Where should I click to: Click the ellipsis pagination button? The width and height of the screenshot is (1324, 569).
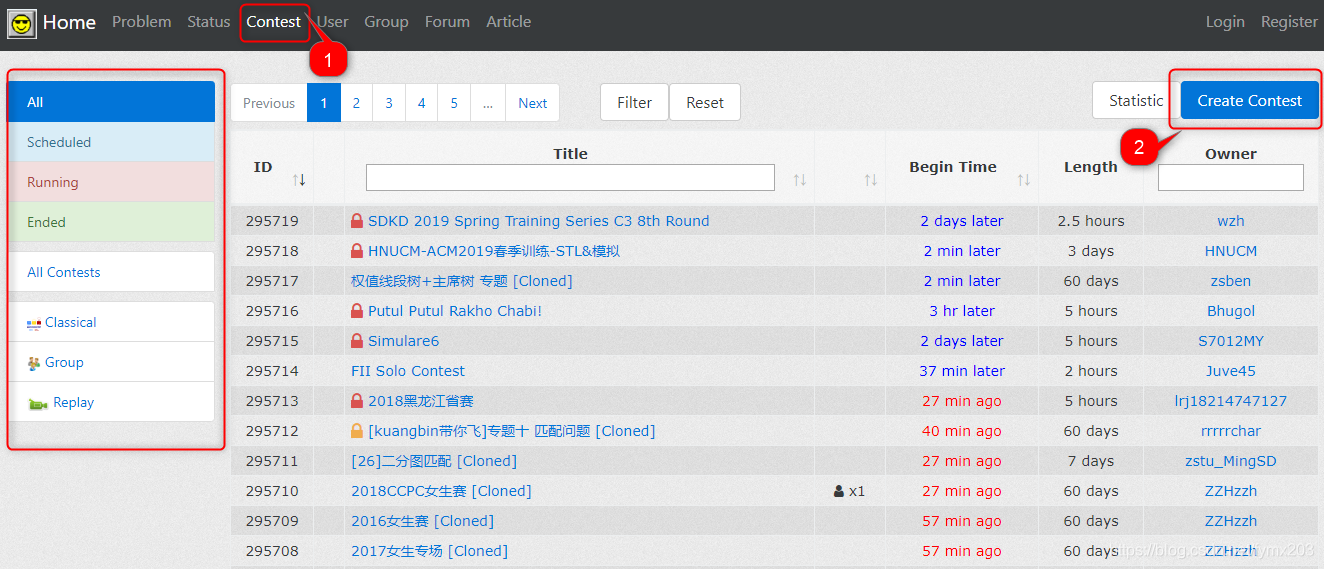(x=488, y=103)
